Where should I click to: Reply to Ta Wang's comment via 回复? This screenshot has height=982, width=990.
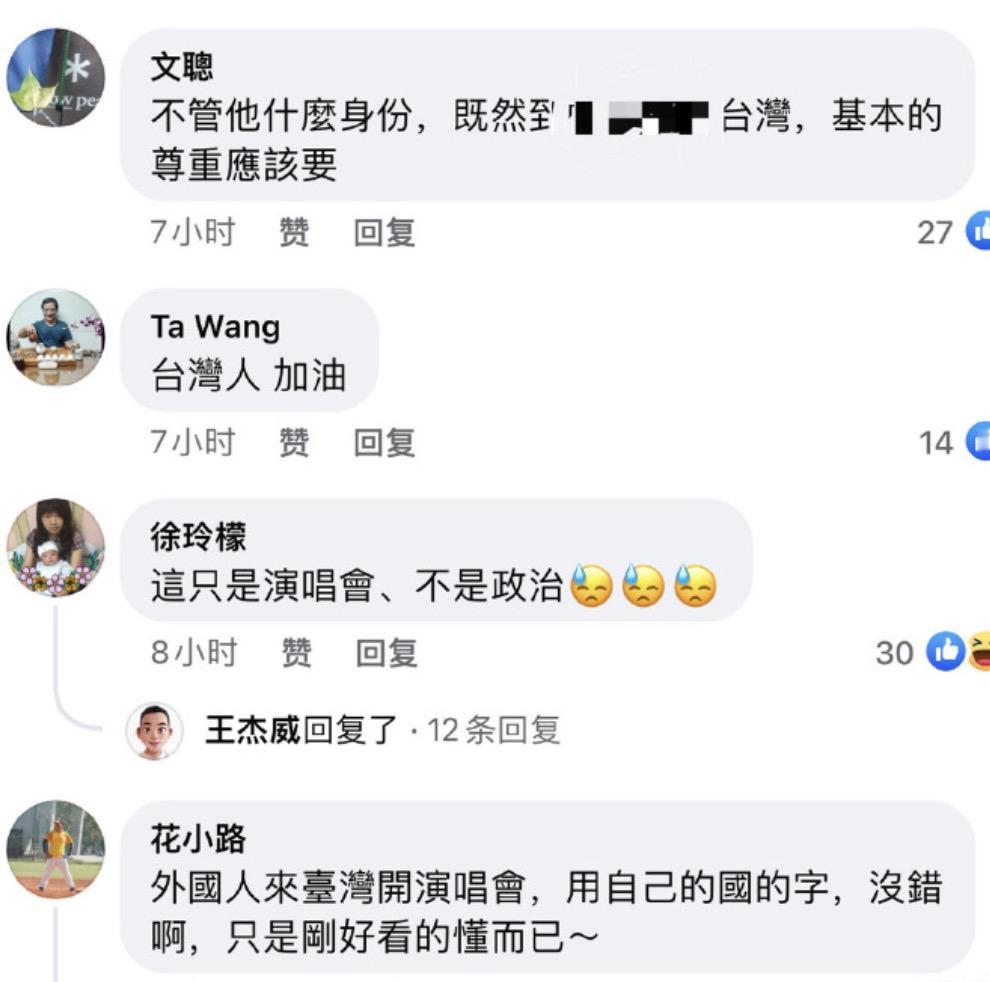(385, 442)
